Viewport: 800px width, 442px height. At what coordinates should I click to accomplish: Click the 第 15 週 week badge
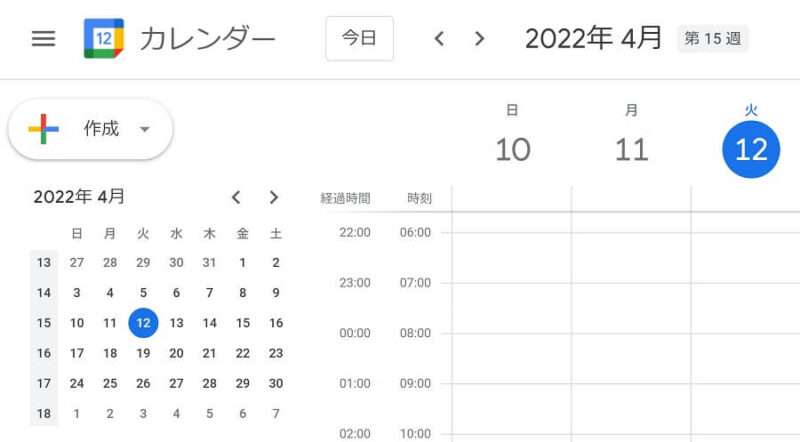[712, 38]
